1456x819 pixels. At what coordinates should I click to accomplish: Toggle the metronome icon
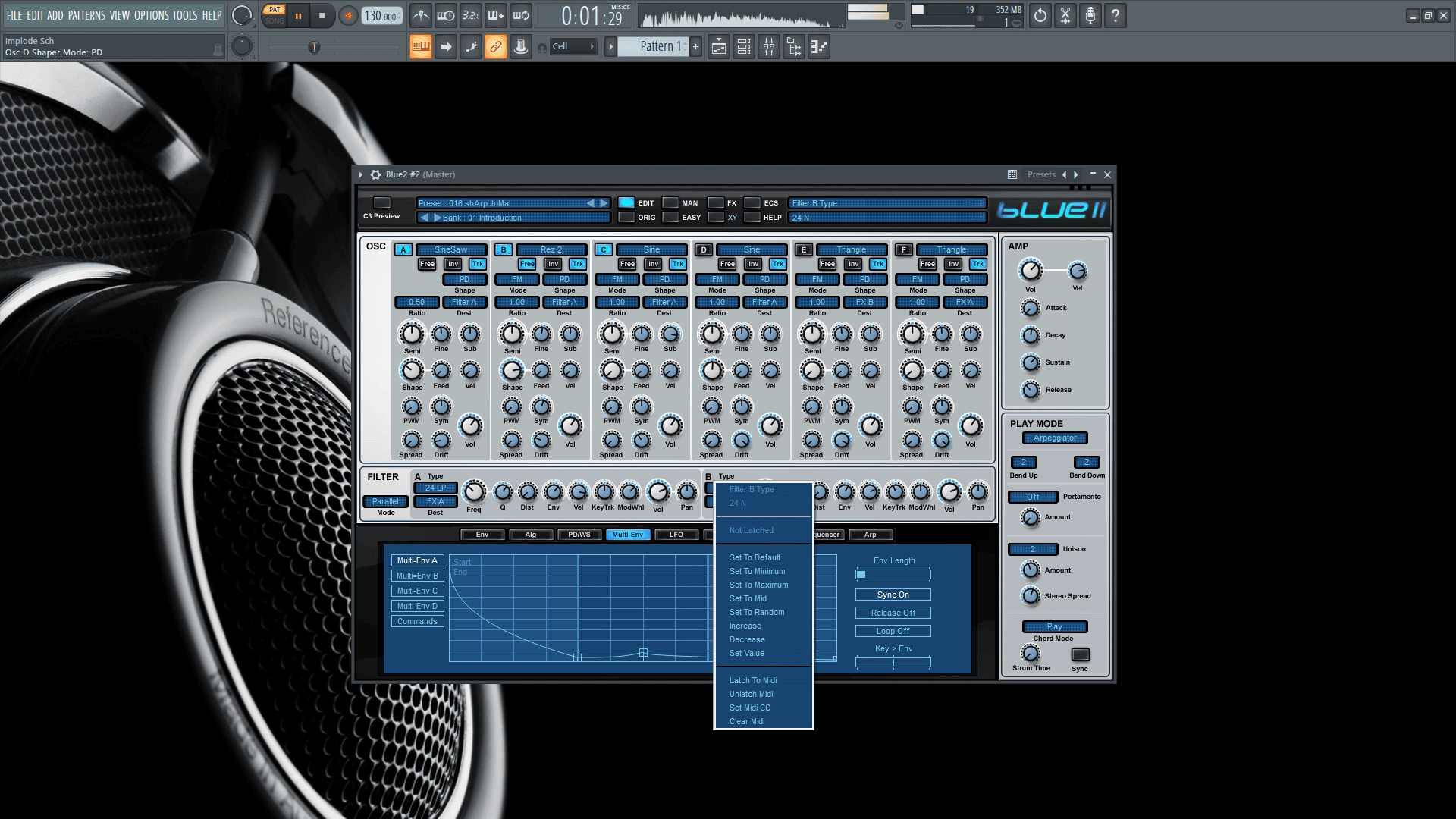[421, 16]
